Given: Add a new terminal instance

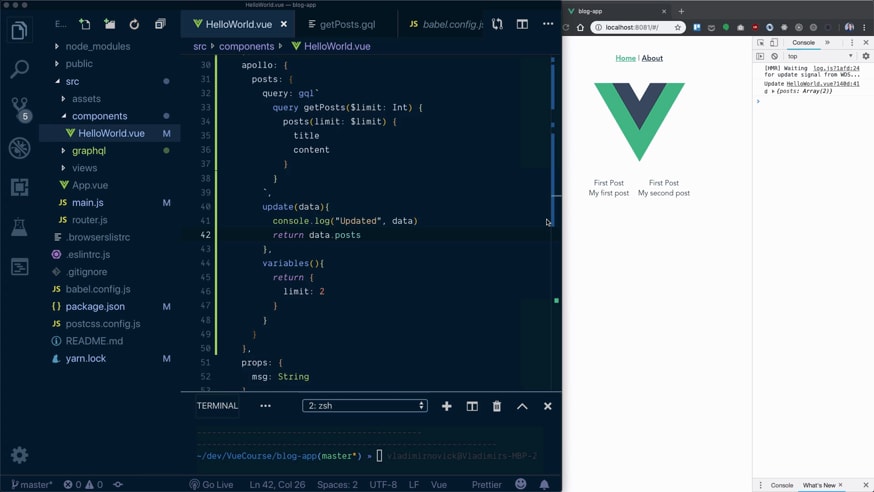Looking at the screenshot, I should coord(446,406).
